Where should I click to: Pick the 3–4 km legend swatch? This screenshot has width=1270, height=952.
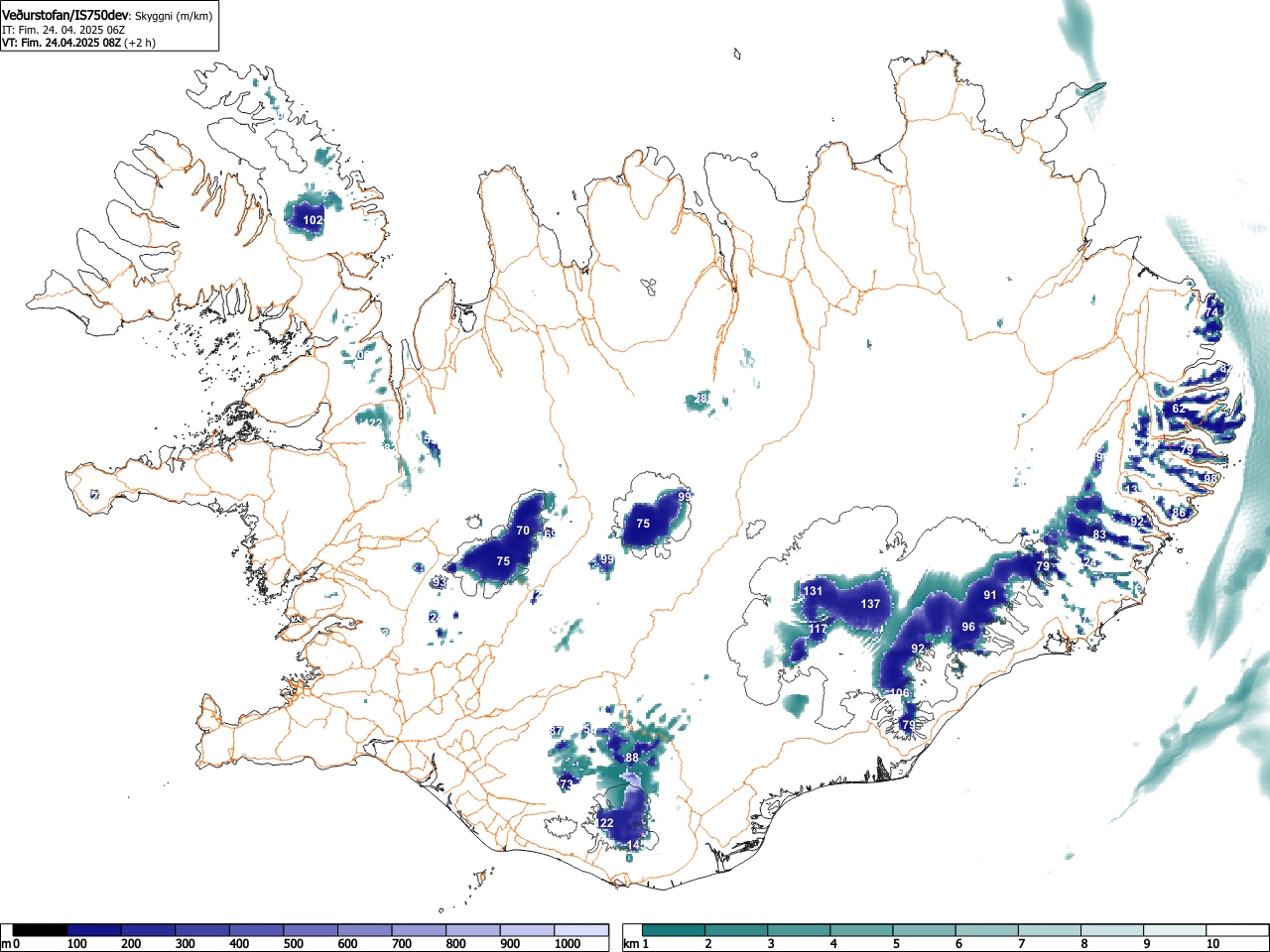point(801,930)
